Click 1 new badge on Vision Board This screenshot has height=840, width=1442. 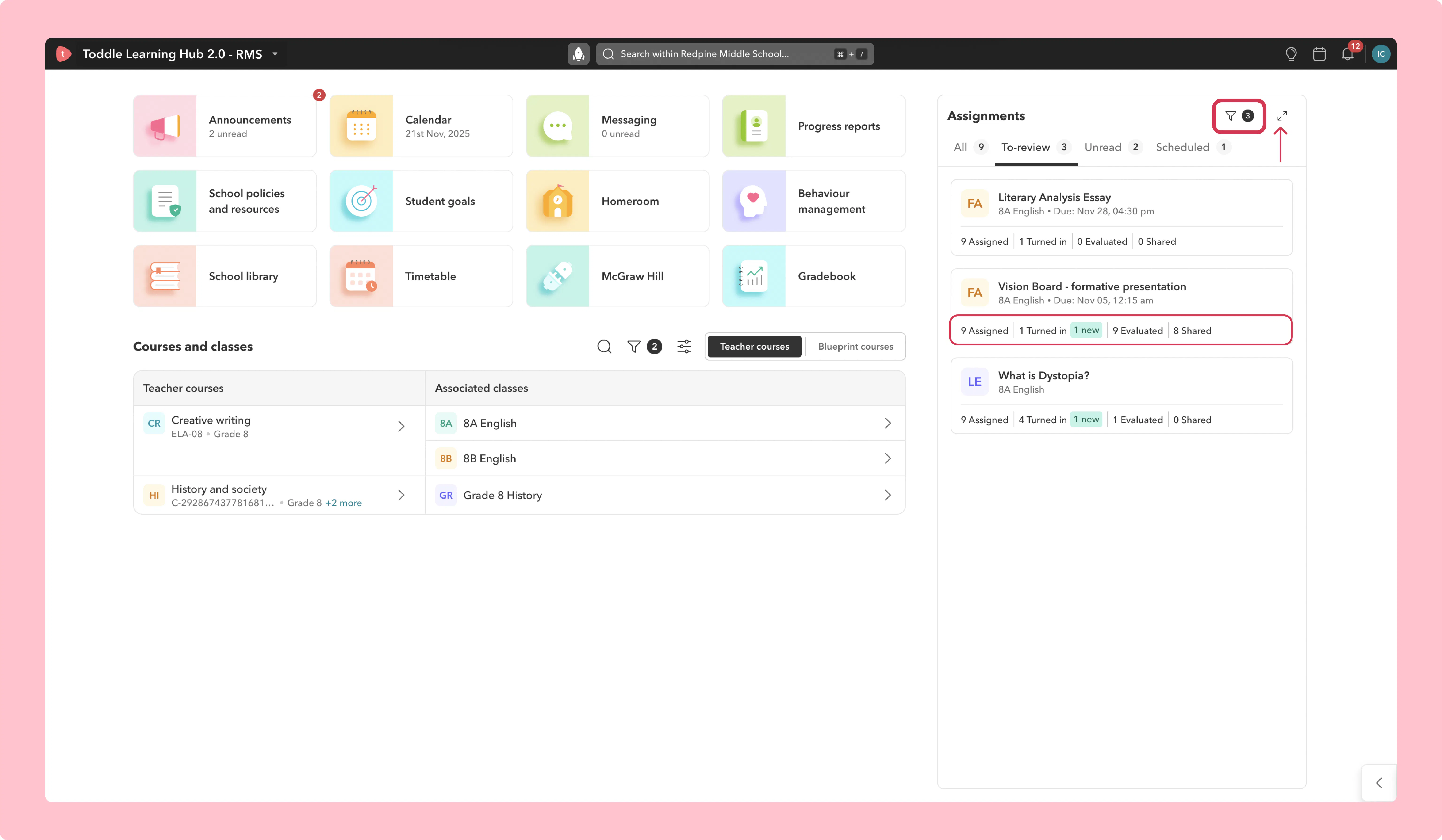click(x=1086, y=330)
